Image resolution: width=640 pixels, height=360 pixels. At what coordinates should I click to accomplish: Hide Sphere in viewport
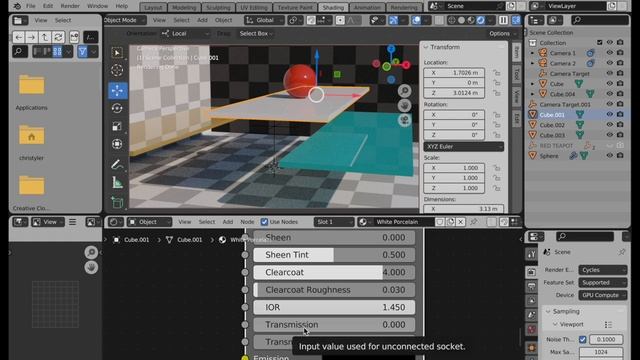(610, 156)
